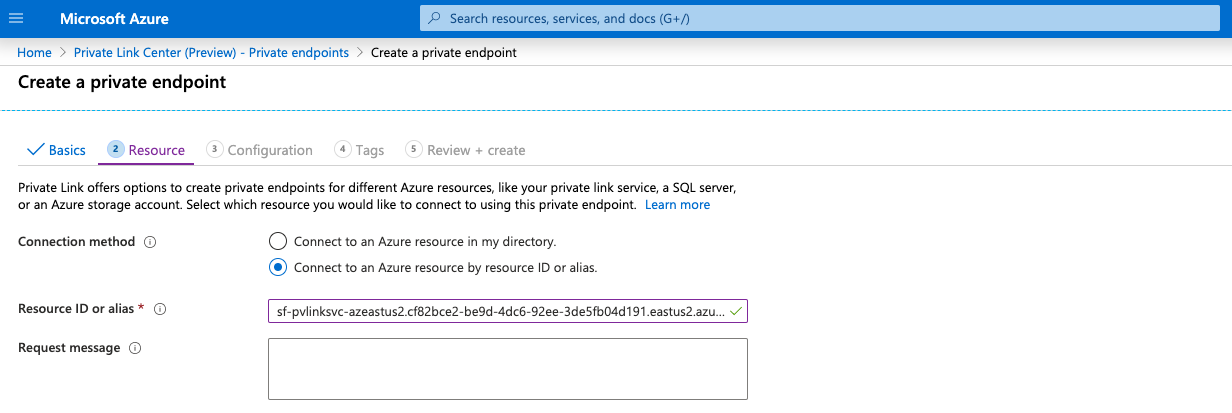Click the breadcrumb chevron before Create a private endpoint
Screen dimensions: 1232x413
360,52
